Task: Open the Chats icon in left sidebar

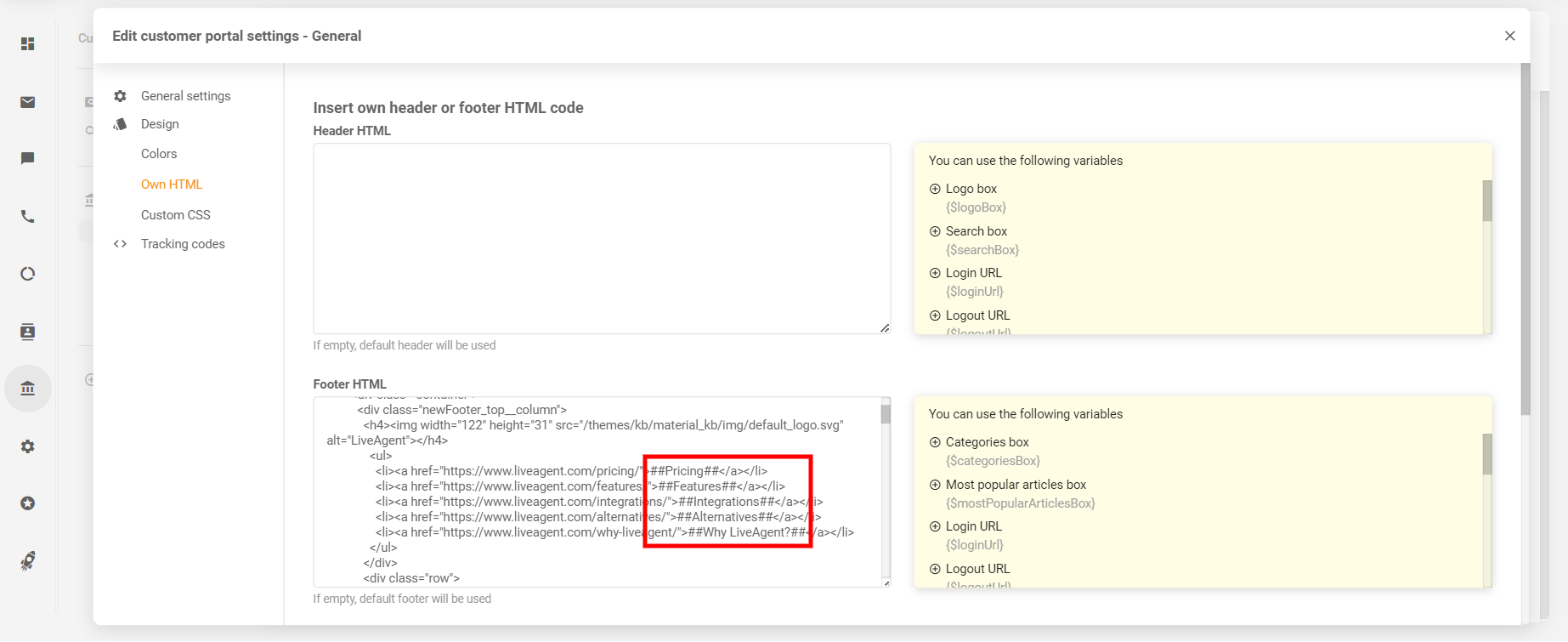Action: 28,159
